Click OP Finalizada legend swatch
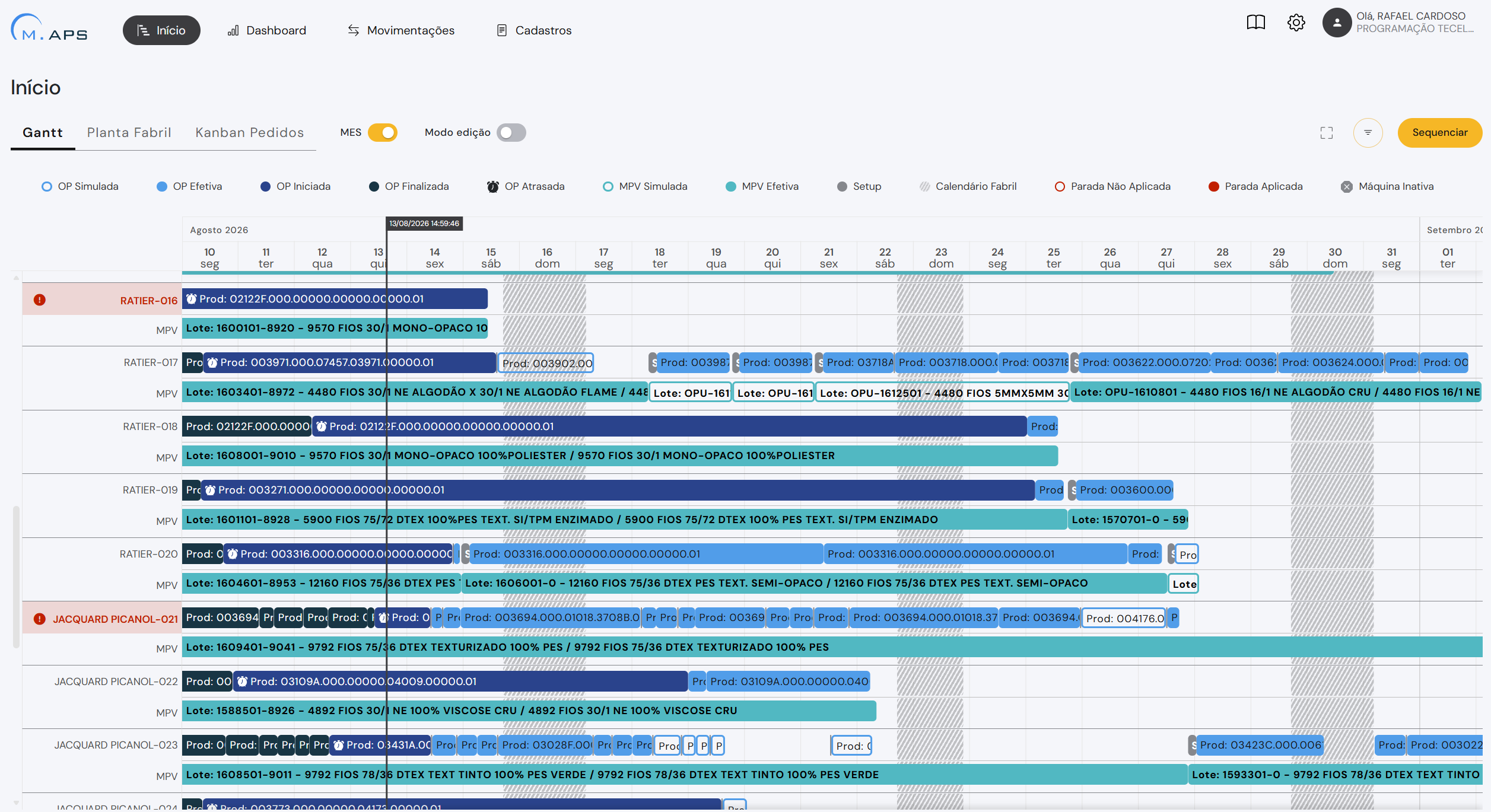The image size is (1491, 812). 374,186
